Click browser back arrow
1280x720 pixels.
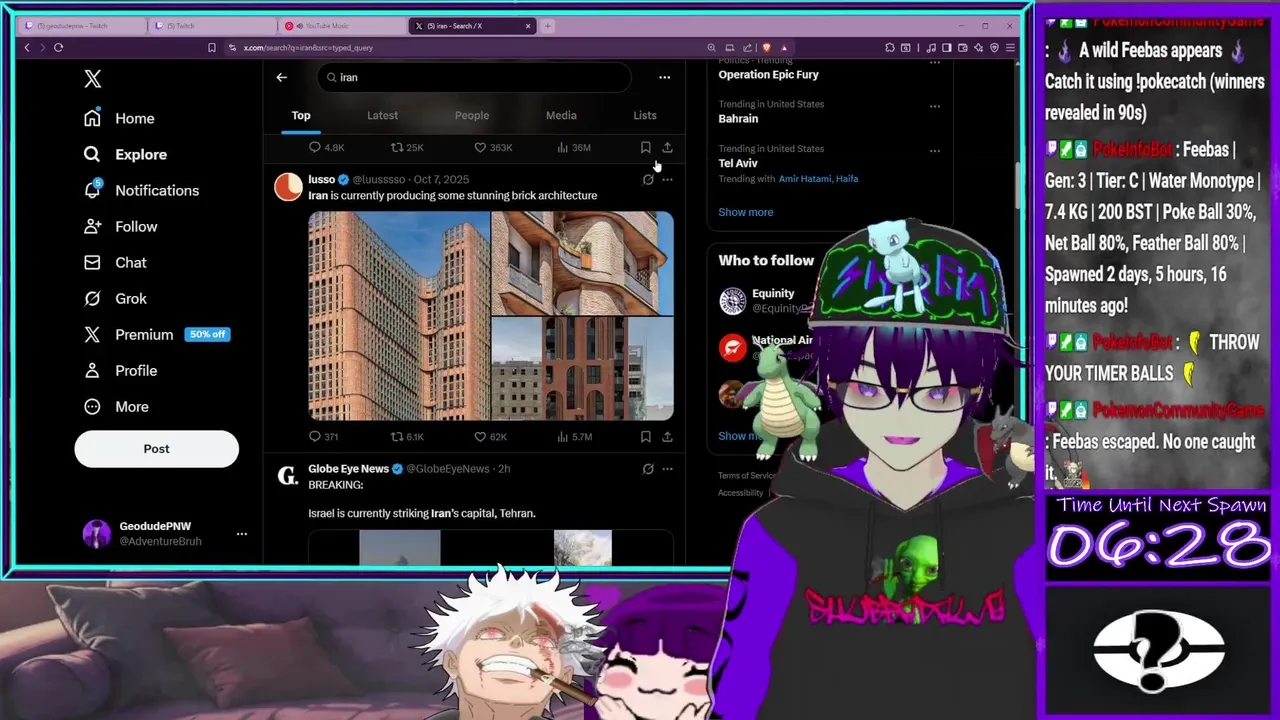tap(27, 47)
